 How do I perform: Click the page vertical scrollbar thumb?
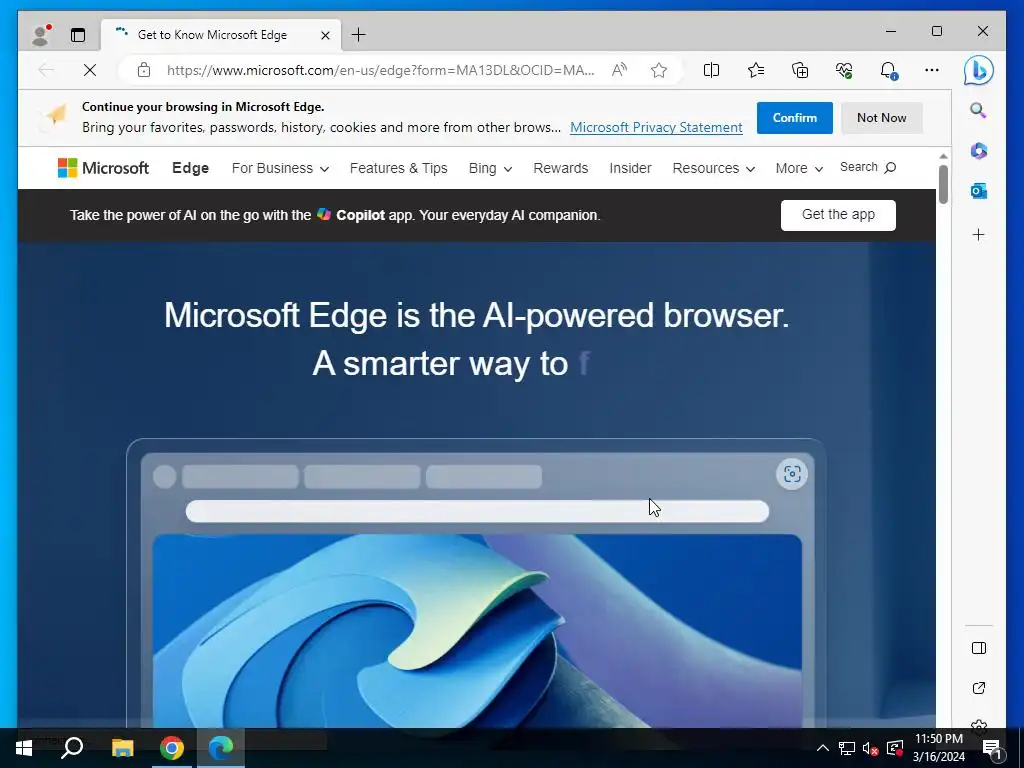(x=943, y=184)
